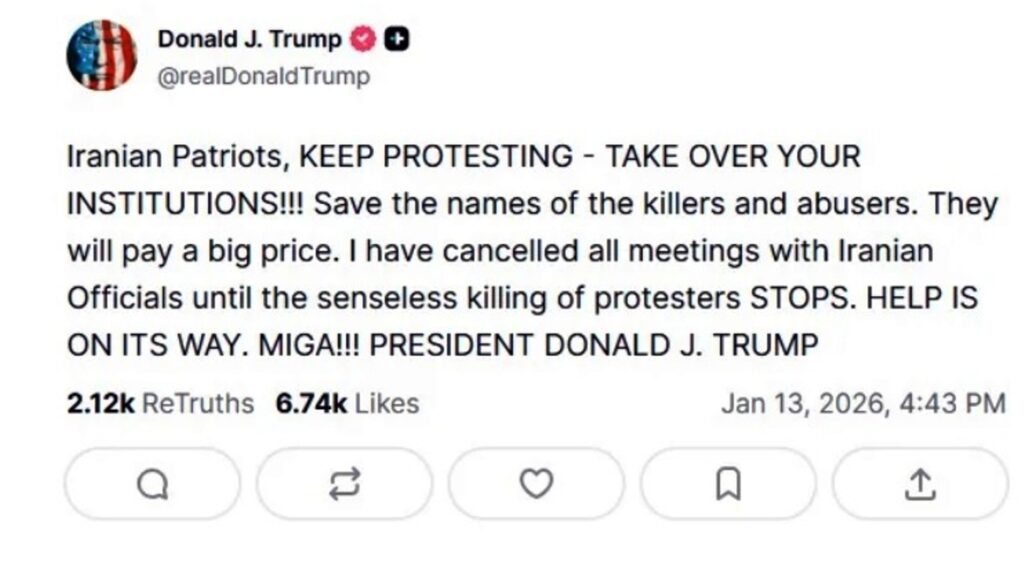Open the Donald J. Trump display name
The height and width of the screenshot is (563, 1024).
click(249, 40)
